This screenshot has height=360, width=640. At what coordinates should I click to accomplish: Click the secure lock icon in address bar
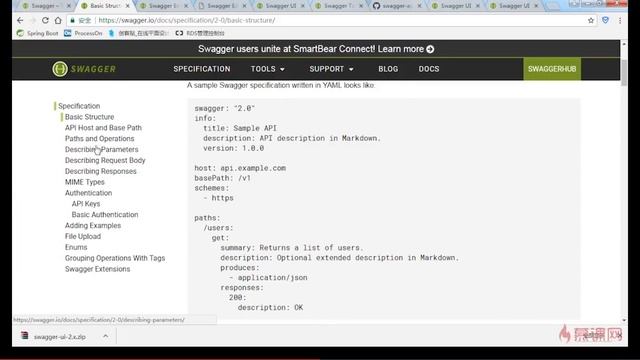coord(72,20)
